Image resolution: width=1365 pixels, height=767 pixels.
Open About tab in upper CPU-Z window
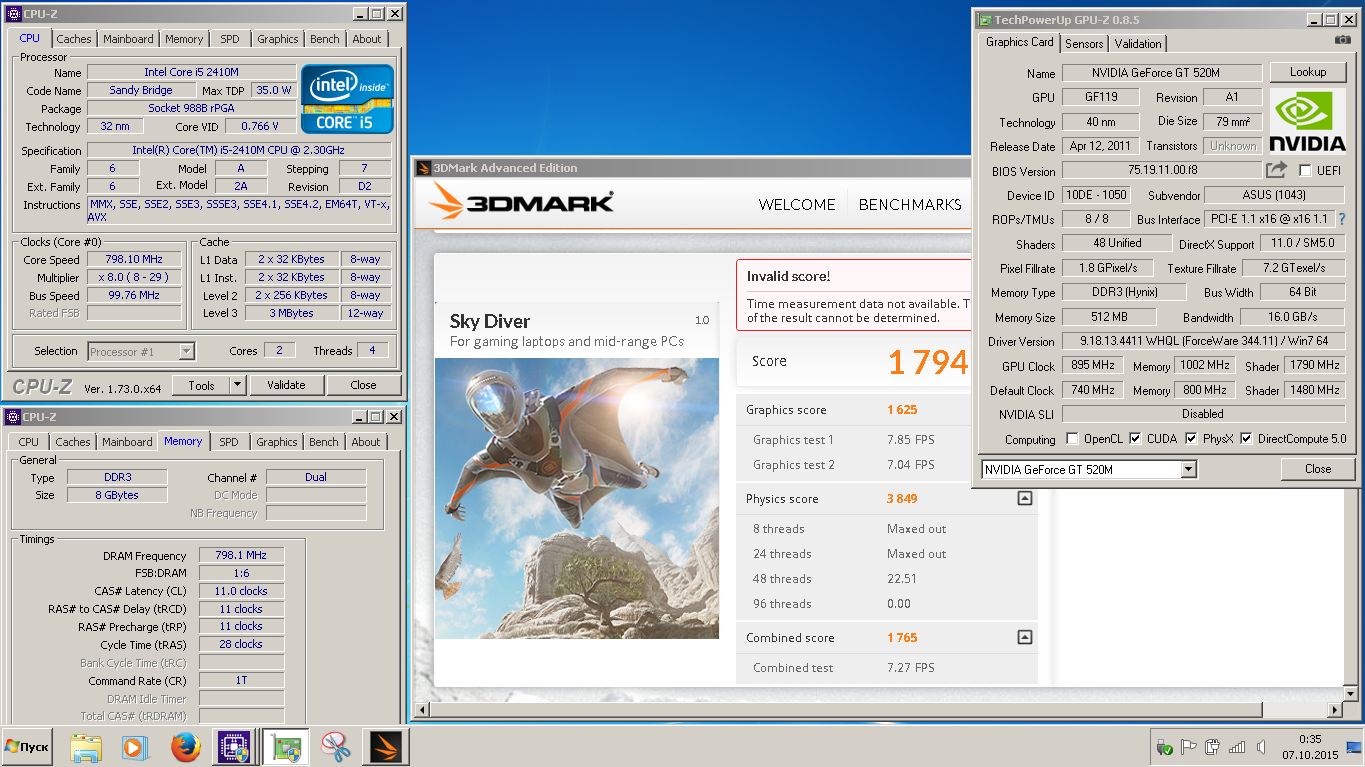[x=367, y=39]
